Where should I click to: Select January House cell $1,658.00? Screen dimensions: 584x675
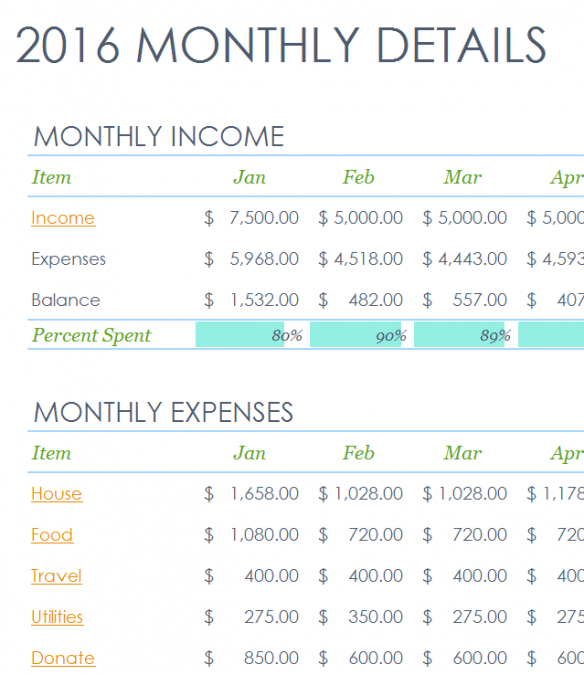click(251, 493)
